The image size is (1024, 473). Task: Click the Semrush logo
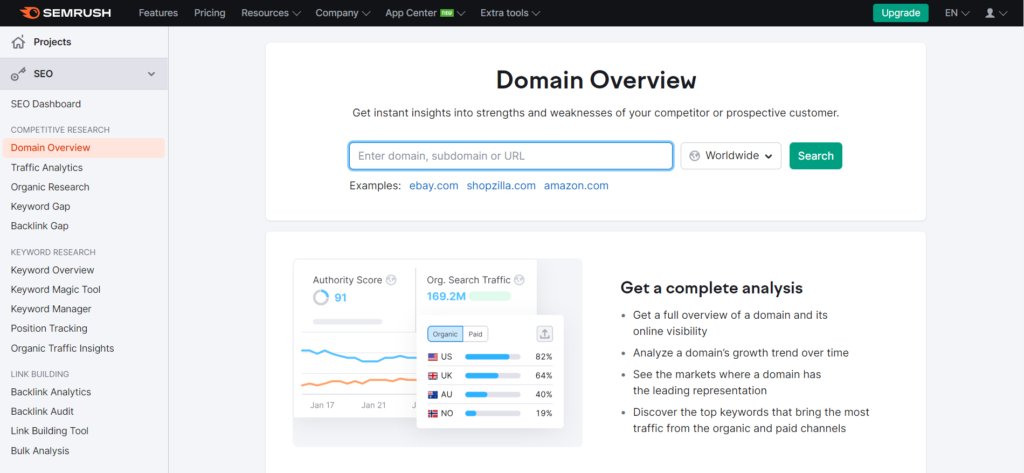click(65, 12)
